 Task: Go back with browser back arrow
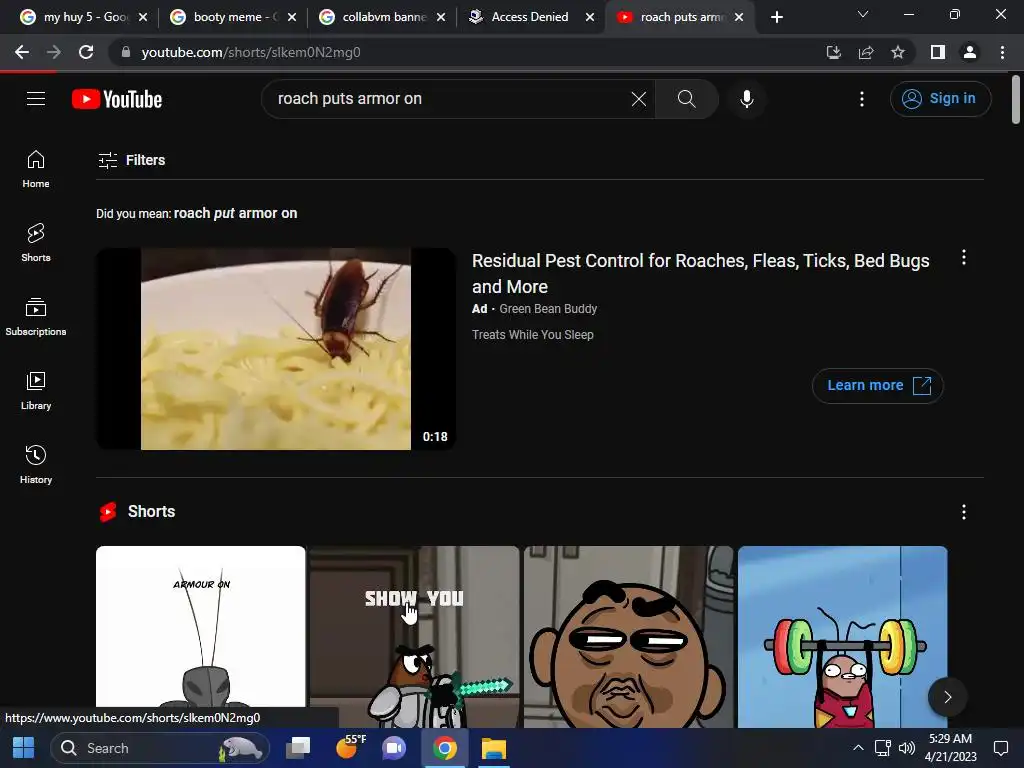pyautogui.click(x=22, y=52)
